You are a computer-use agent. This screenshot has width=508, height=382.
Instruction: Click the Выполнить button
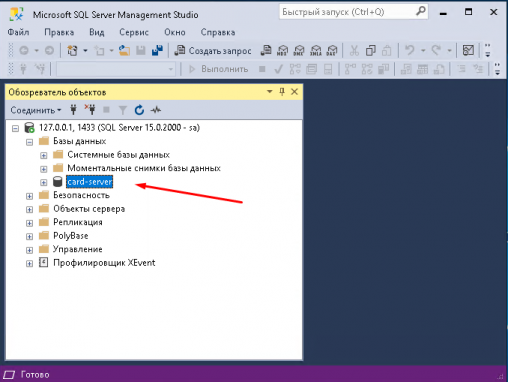point(219,69)
